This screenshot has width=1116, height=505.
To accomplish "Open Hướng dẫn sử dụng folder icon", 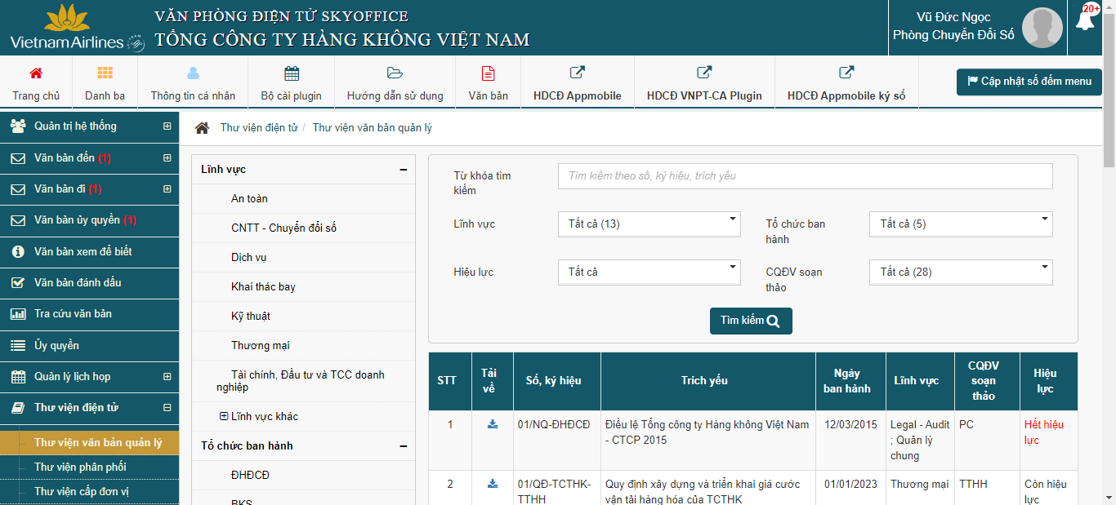I will 394,73.
